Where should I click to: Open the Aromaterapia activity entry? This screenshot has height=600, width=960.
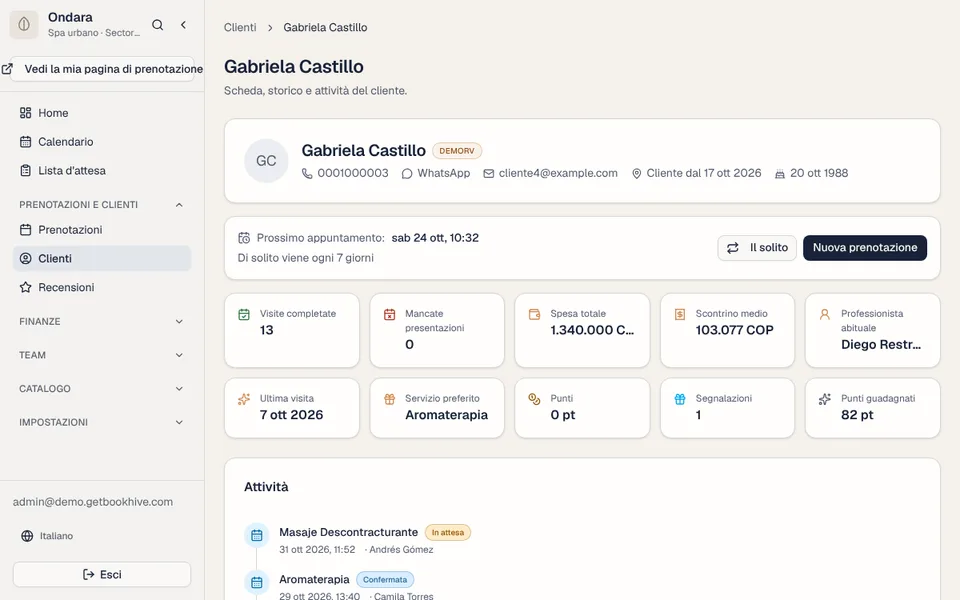[314, 579]
